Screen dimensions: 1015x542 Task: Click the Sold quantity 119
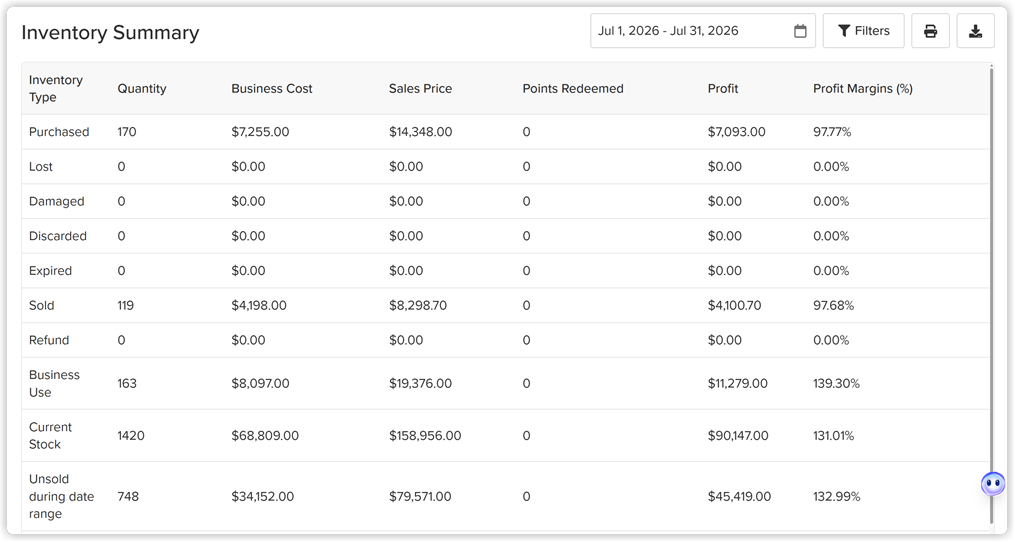[126, 306]
